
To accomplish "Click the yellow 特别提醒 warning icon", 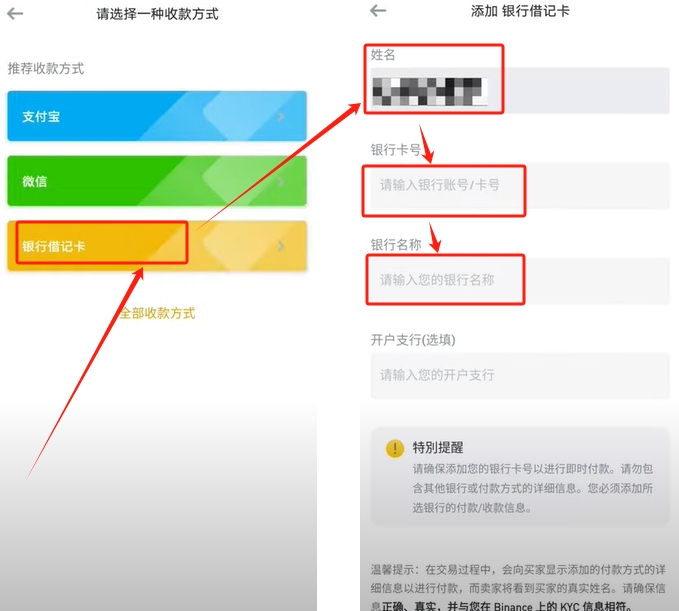I will (394, 448).
